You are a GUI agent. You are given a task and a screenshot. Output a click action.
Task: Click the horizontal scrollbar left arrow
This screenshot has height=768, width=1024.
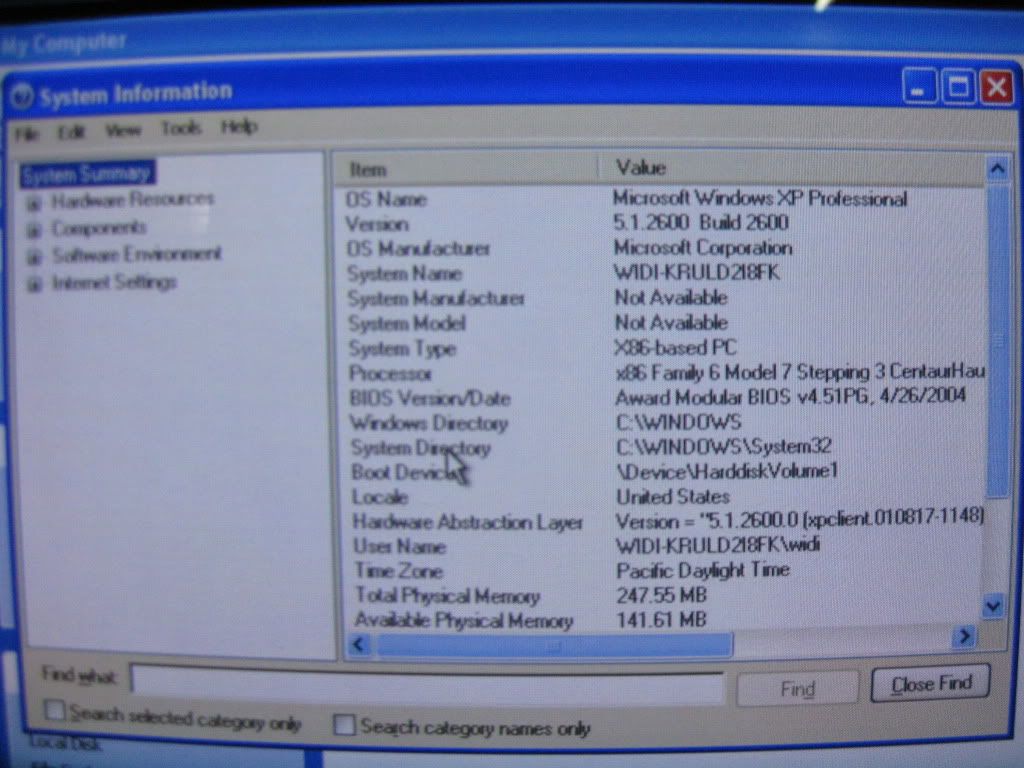359,645
